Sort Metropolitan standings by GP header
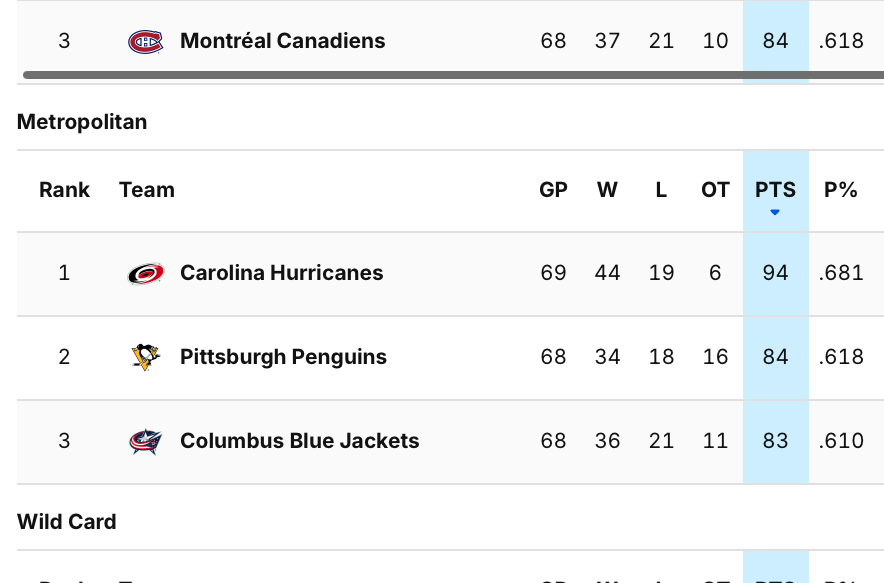 pyautogui.click(x=553, y=190)
